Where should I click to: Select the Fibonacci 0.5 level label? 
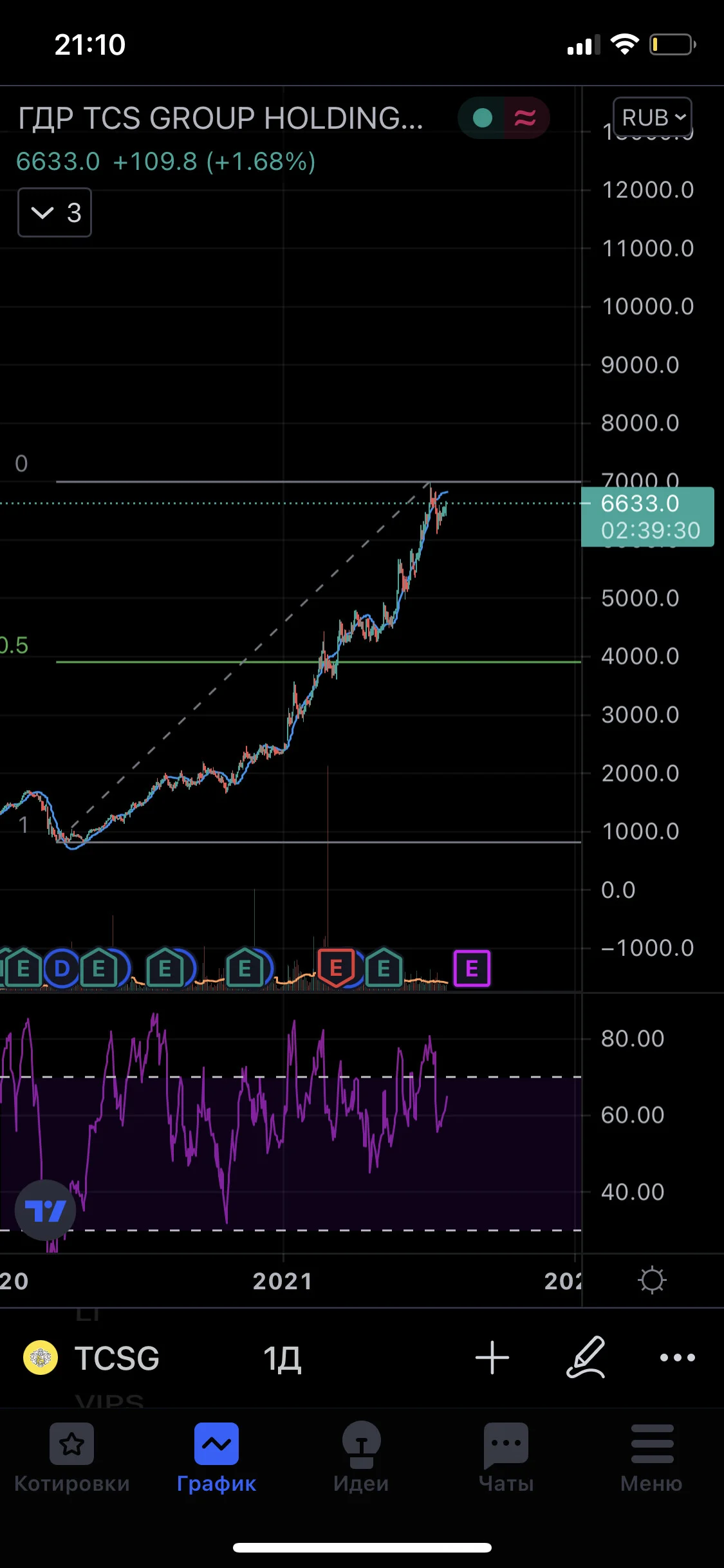[x=13, y=645]
